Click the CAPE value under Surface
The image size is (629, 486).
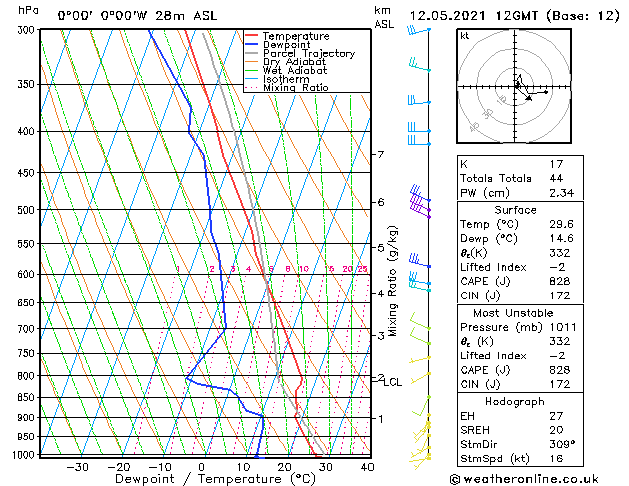pyautogui.click(x=560, y=281)
